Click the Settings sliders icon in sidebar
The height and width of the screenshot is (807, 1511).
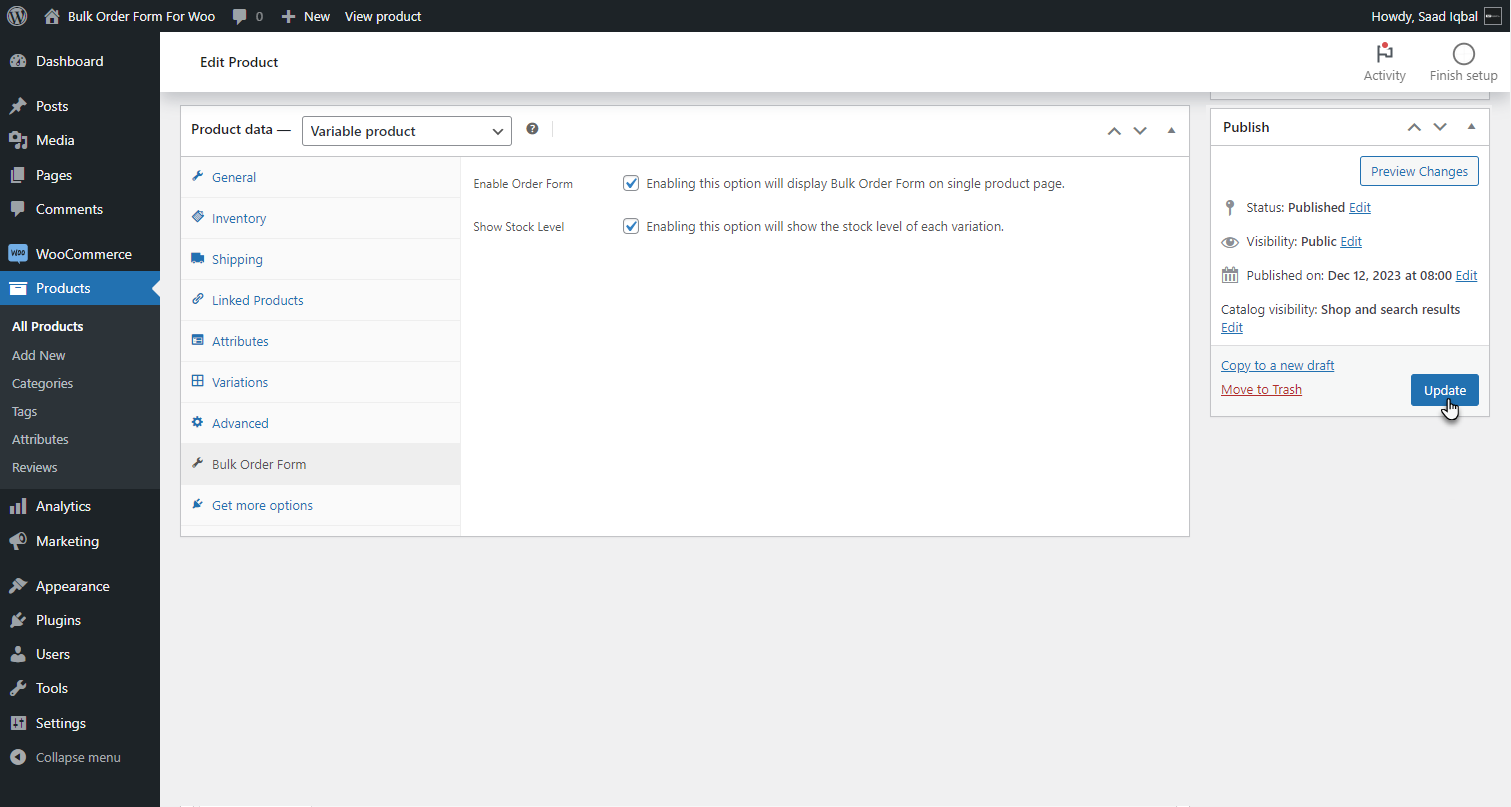(x=18, y=723)
